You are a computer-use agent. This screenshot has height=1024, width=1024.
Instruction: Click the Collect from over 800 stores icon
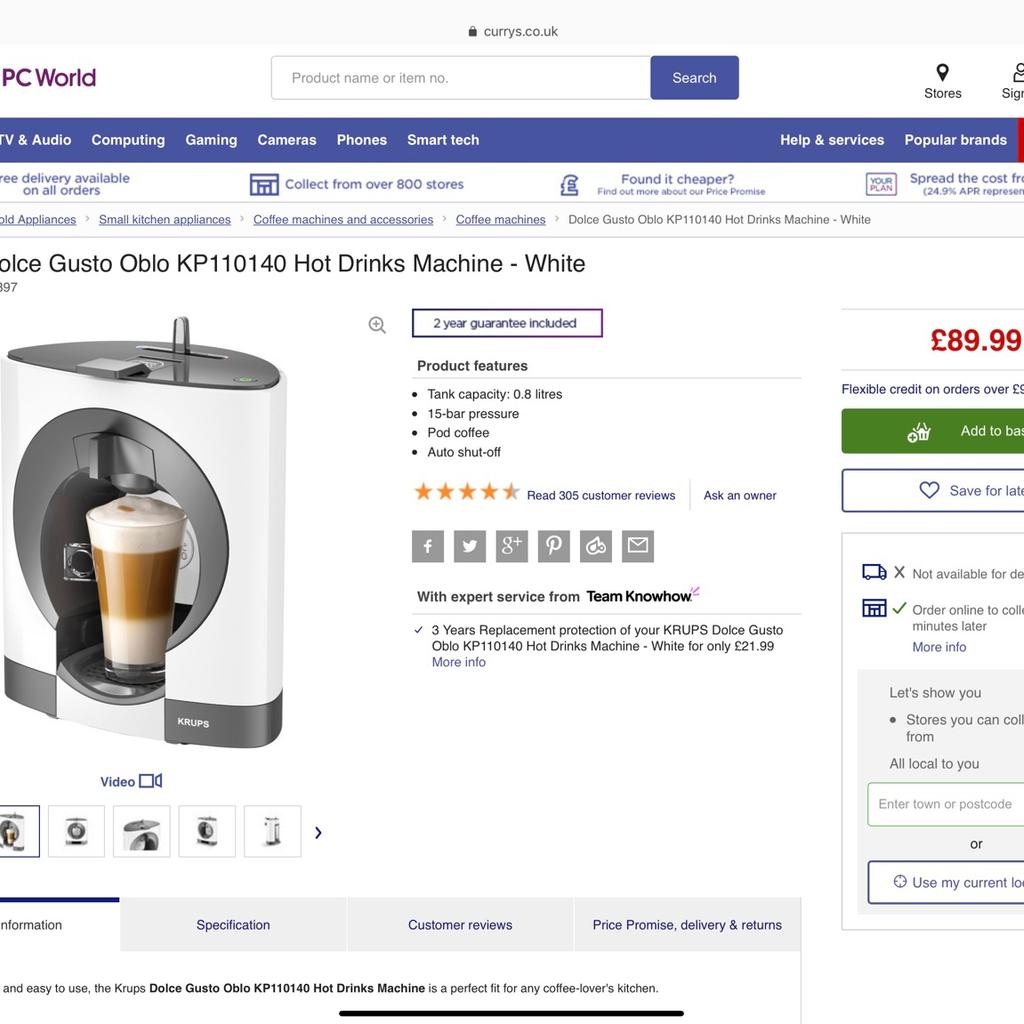point(265,184)
